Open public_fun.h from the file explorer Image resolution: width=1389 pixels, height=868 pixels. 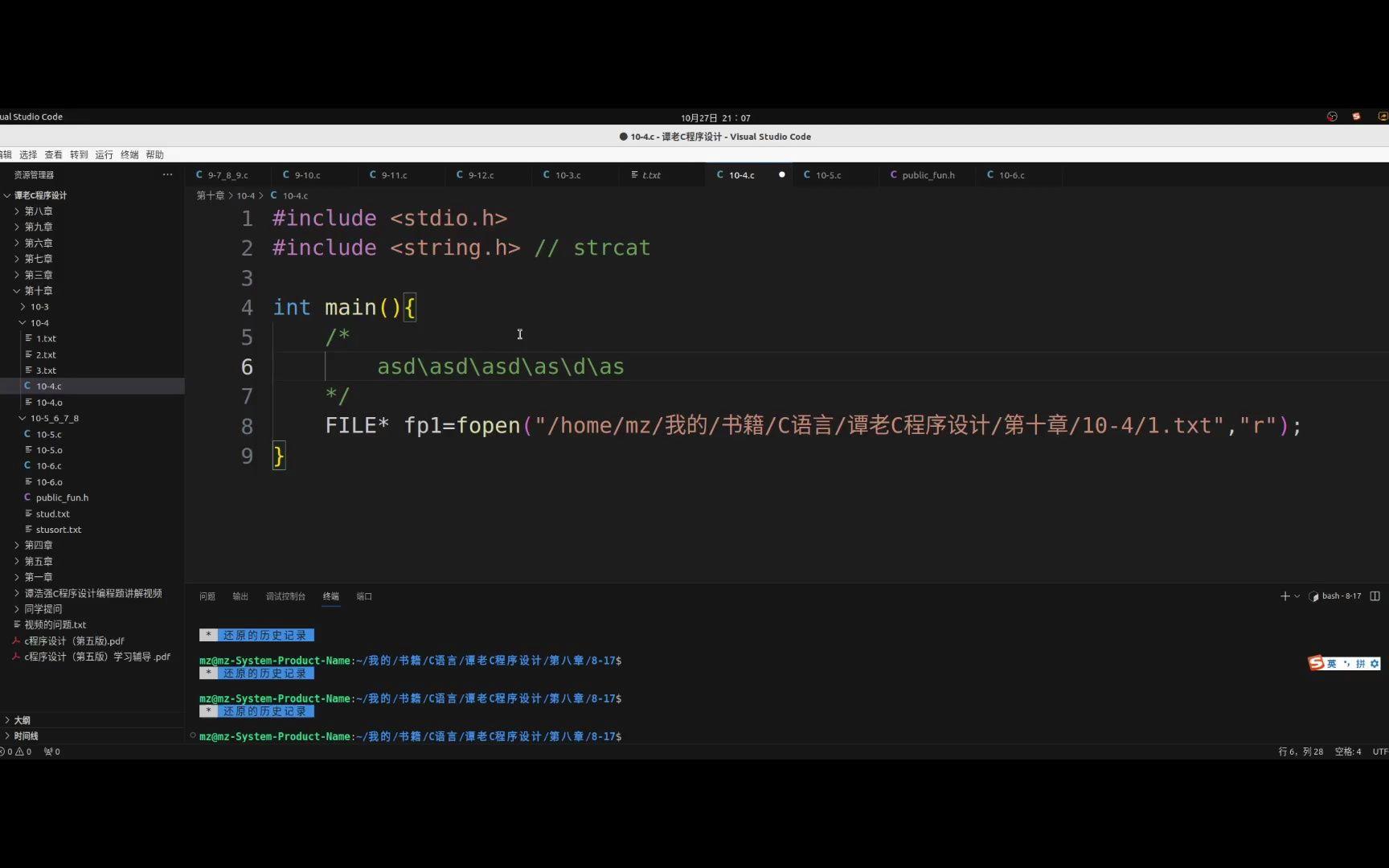click(x=62, y=497)
